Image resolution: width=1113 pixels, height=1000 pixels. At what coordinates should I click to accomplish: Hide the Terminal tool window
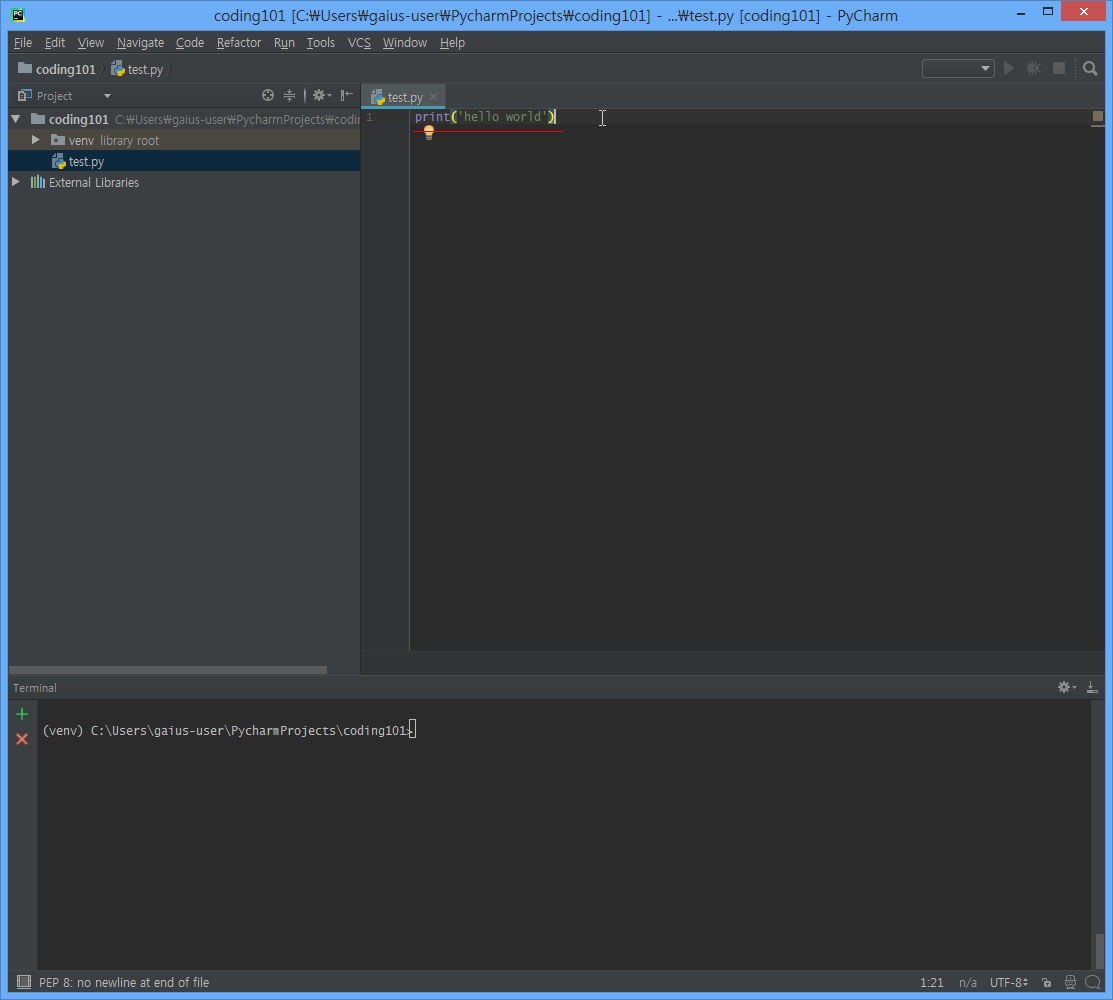tap(1092, 687)
